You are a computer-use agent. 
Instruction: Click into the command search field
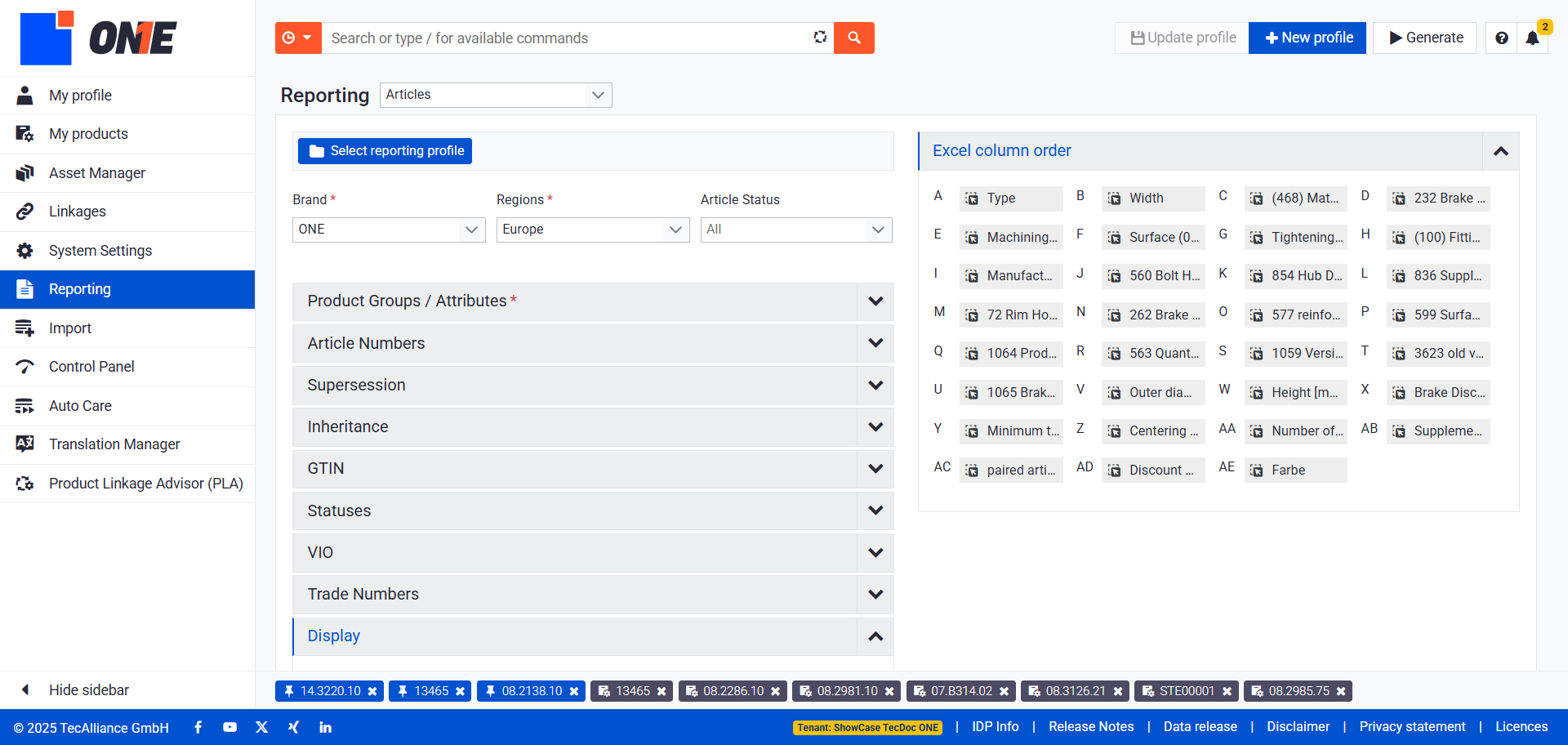point(563,38)
